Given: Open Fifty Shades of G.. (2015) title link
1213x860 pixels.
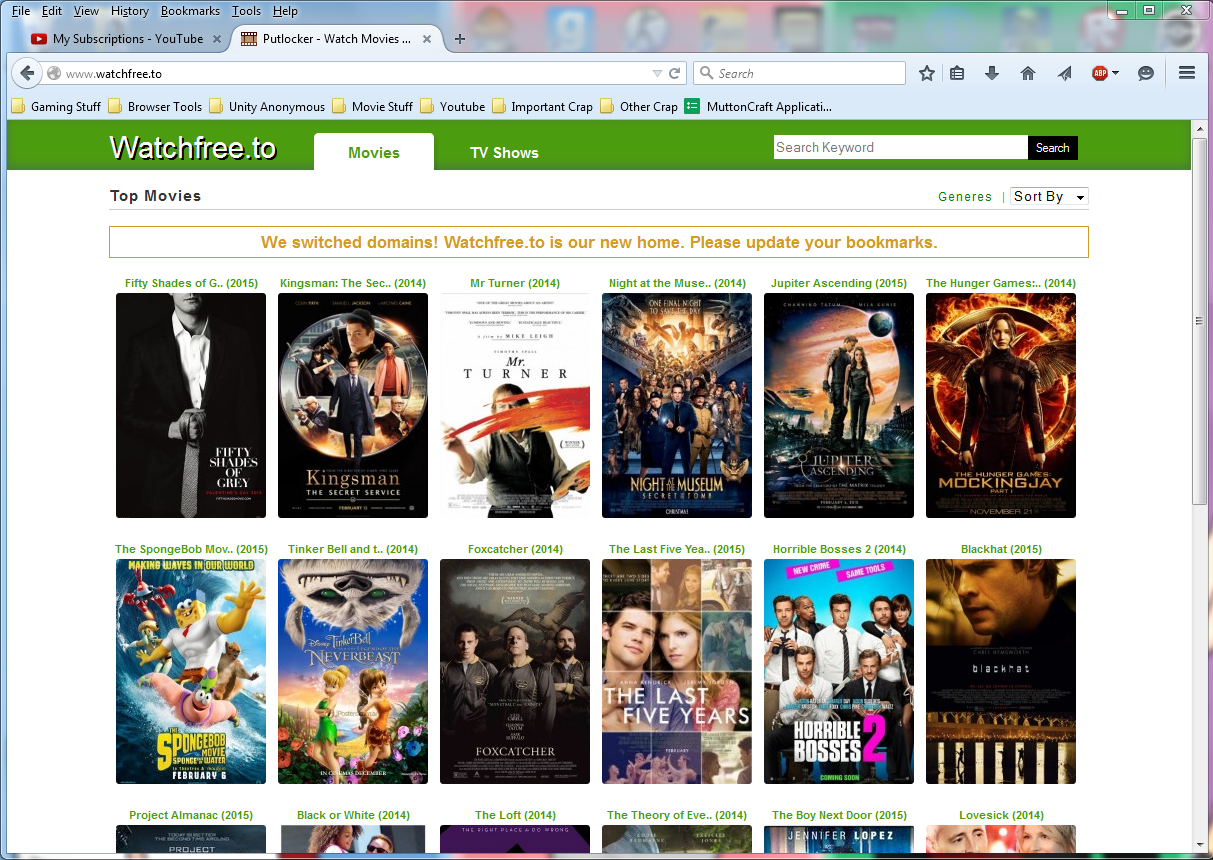Looking at the screenshot, I should click(191, 283).
